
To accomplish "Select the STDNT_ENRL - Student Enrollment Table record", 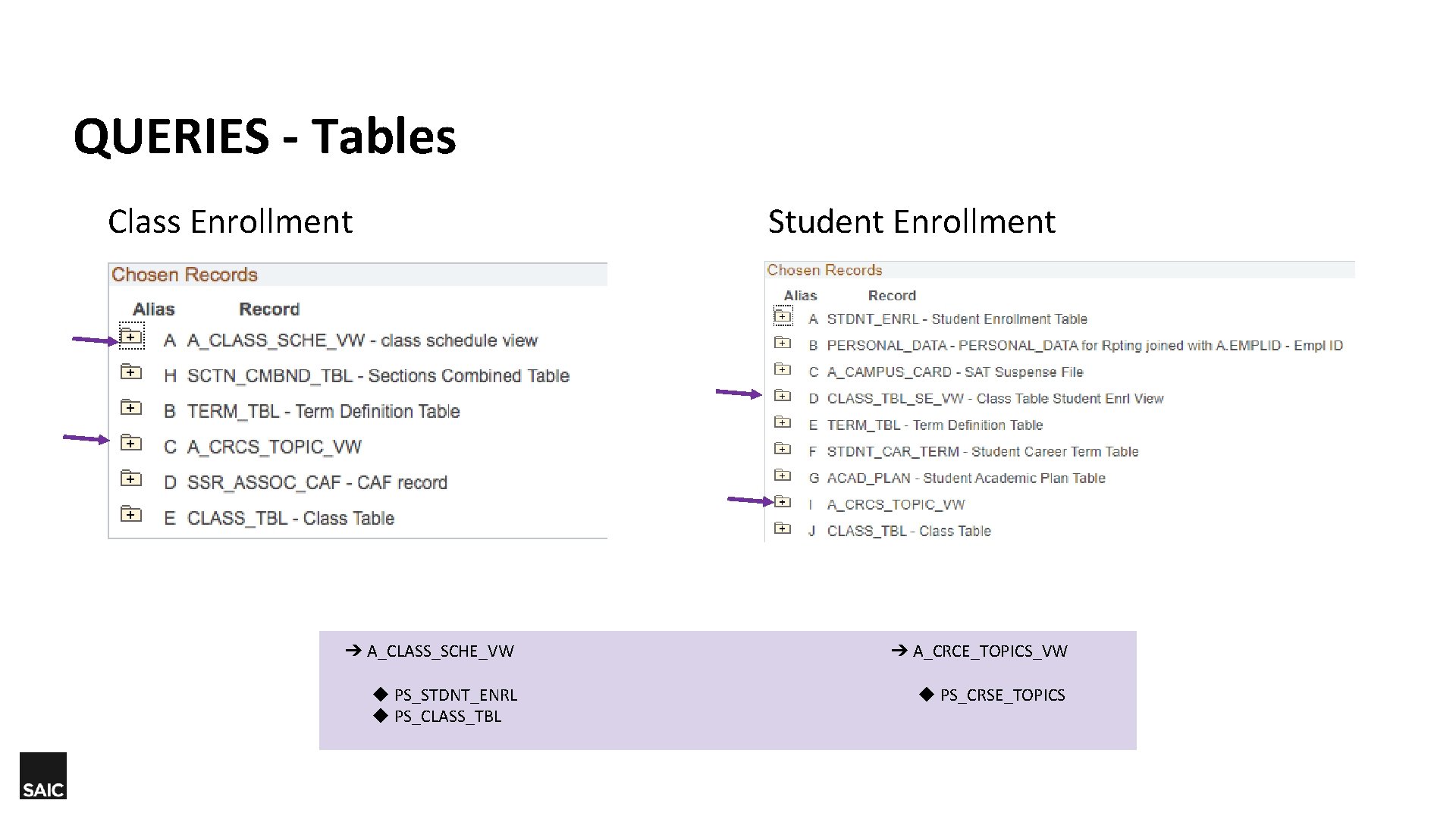I will (955, 318).
